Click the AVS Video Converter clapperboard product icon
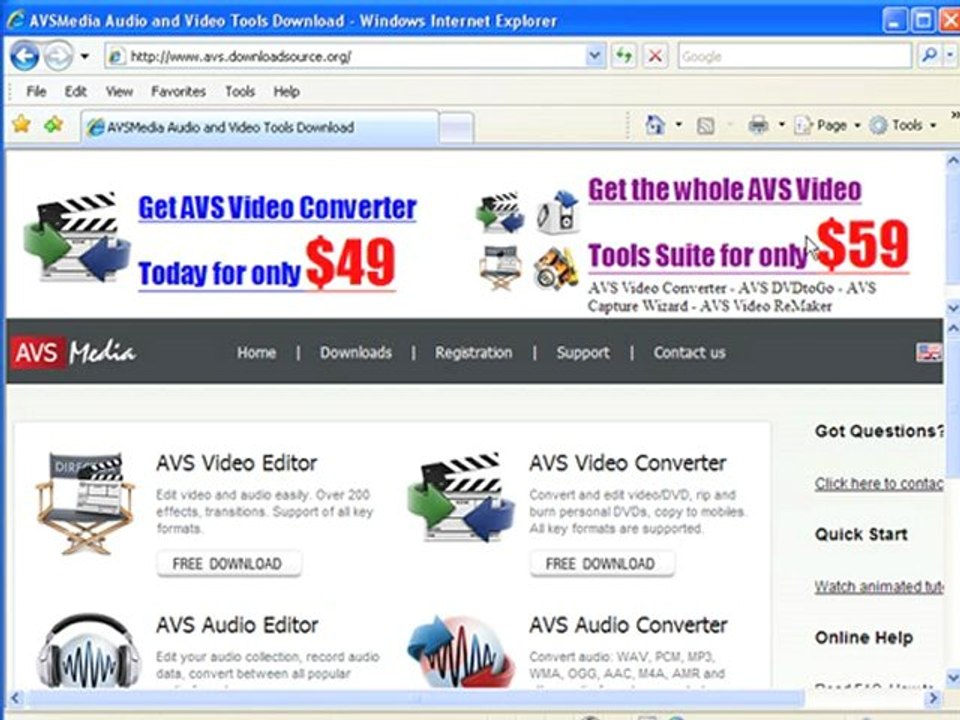 tap(461, 498)
